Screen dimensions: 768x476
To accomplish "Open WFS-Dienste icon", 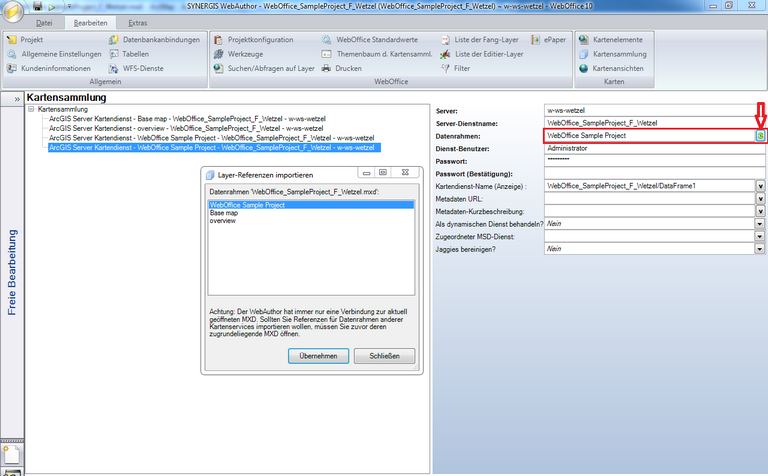I will (114, 68).
